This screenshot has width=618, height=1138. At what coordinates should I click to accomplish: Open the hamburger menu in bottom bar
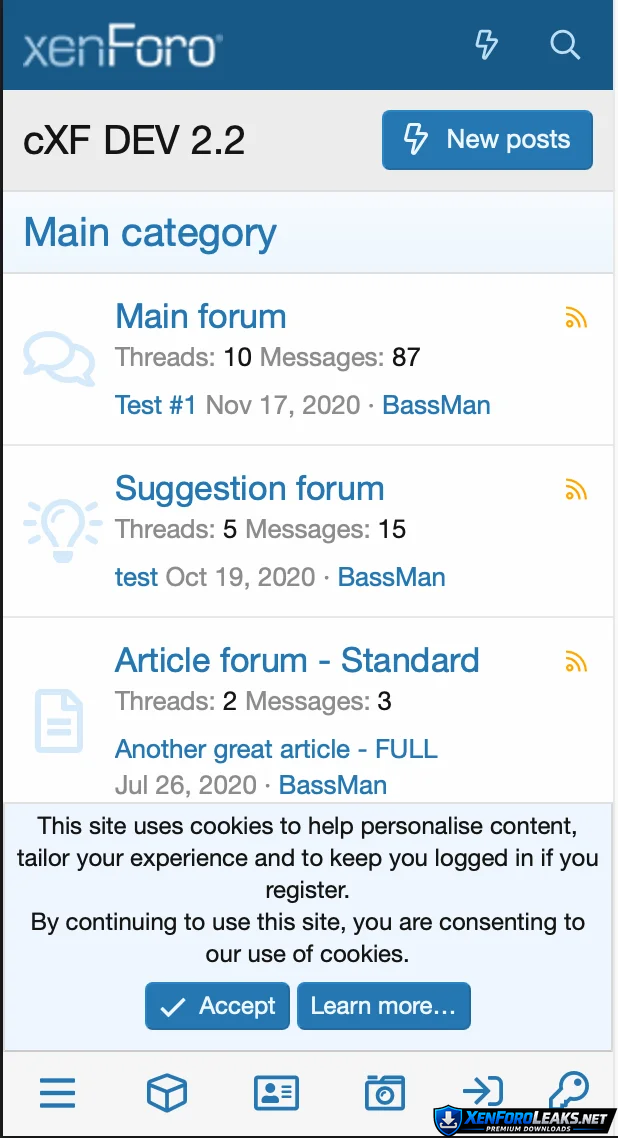[58, 1093]
